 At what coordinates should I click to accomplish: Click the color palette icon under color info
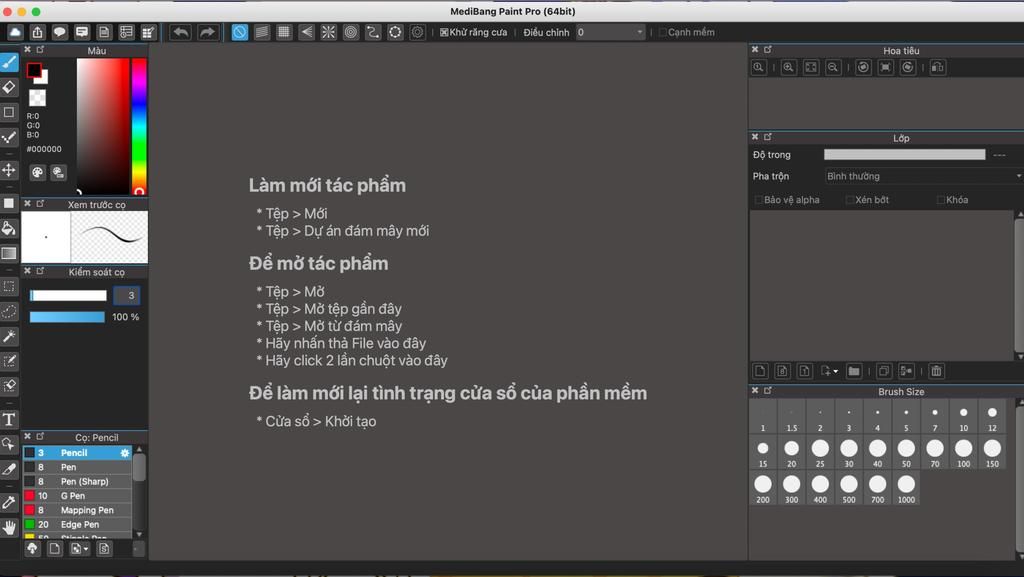tap(37, 172)
